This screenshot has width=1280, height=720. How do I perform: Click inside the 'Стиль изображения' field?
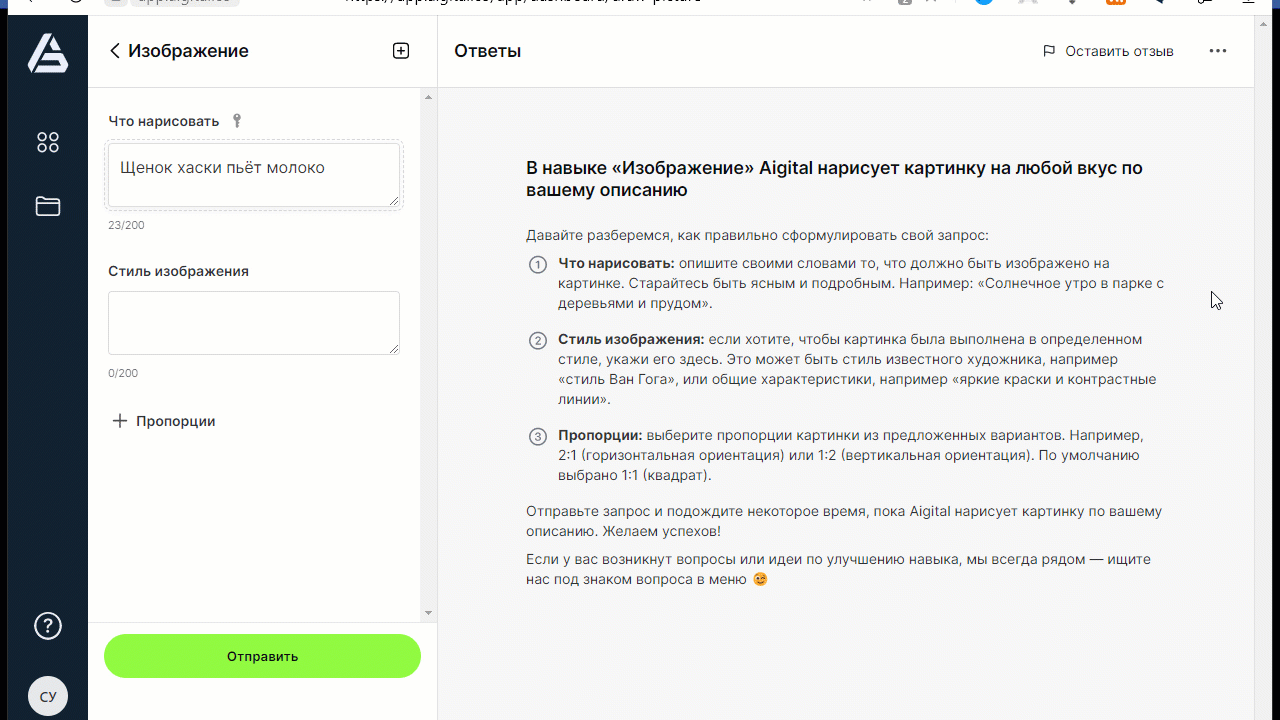[253, 322]
